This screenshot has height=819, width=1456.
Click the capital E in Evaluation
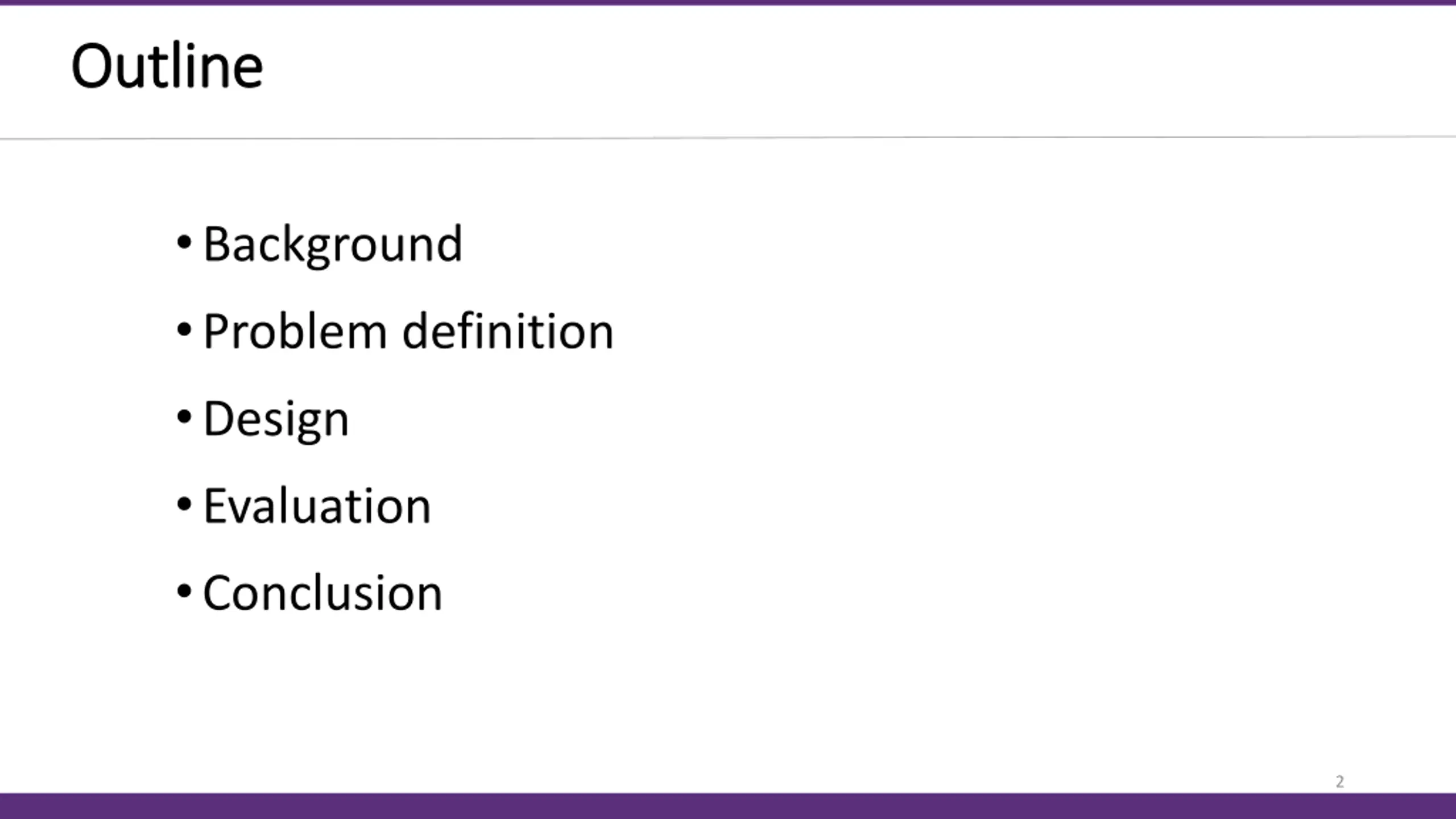[x=216, y=506]
